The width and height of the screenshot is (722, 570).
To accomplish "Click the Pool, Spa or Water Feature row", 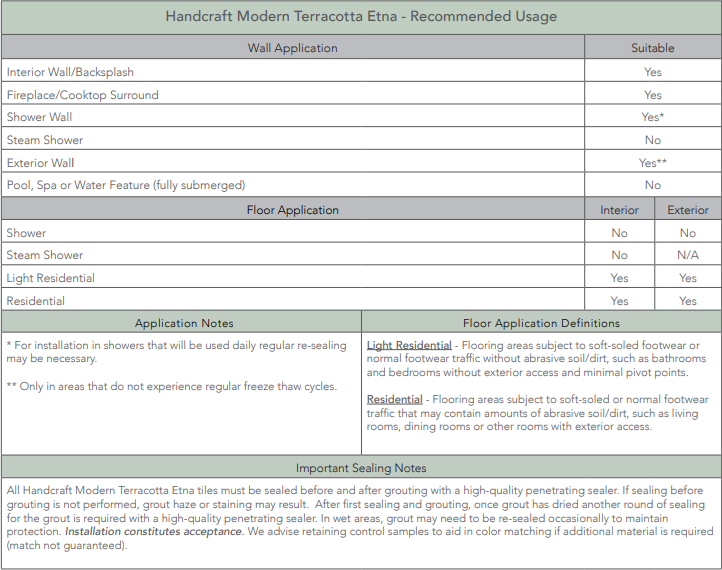I will [126, 185].
